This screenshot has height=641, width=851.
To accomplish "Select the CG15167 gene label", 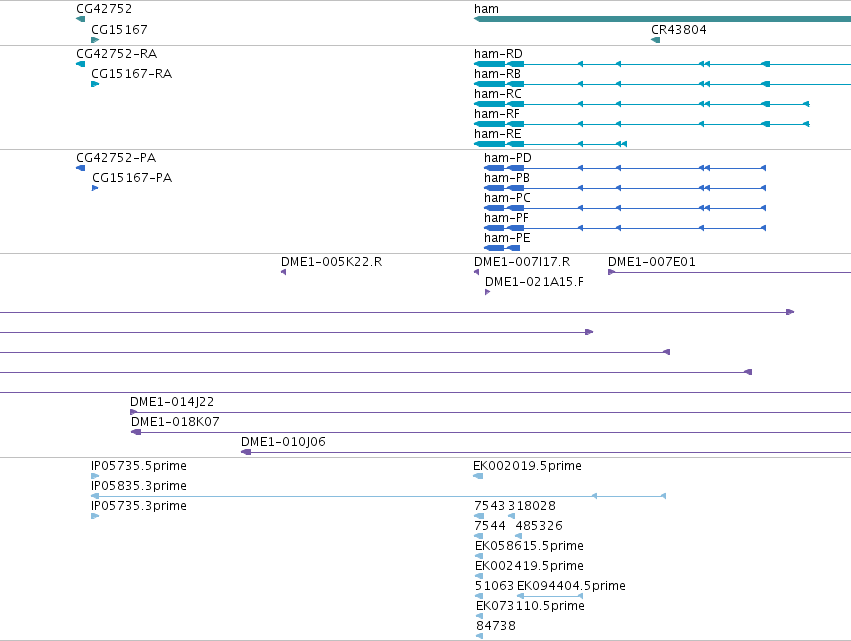I will click(x=119, y=29).
